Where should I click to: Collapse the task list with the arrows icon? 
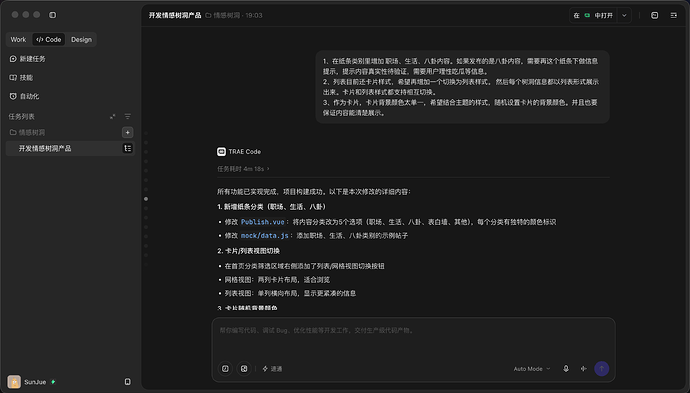113,117
